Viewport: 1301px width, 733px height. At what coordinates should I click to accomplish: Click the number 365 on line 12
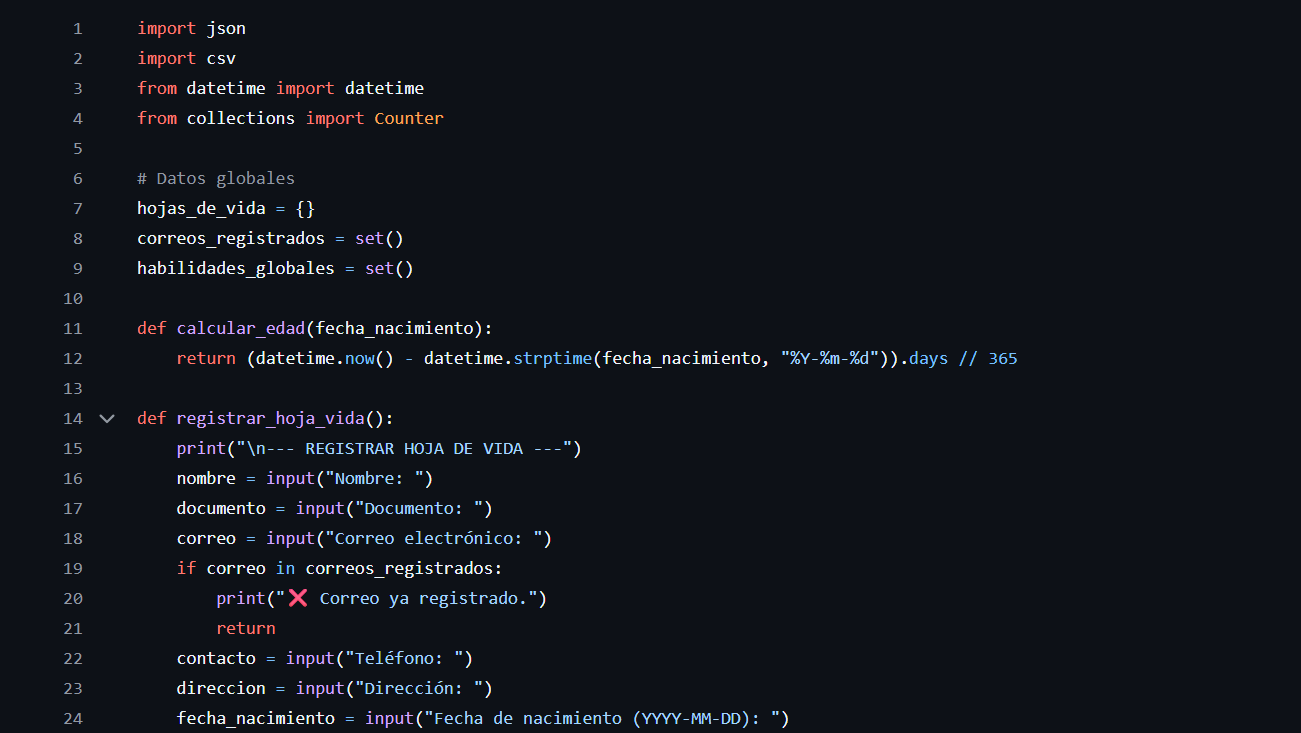[1002, 358]
